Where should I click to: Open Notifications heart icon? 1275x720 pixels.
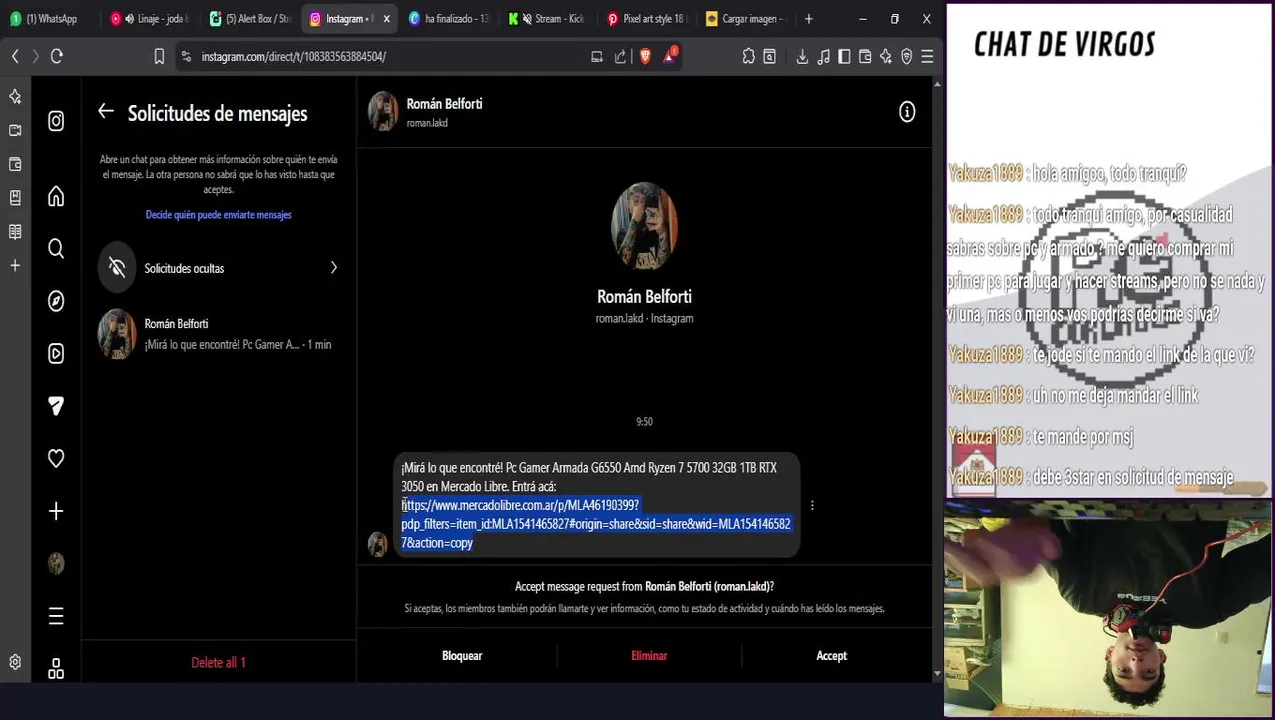pyautogui.click(x=56, y=458)
